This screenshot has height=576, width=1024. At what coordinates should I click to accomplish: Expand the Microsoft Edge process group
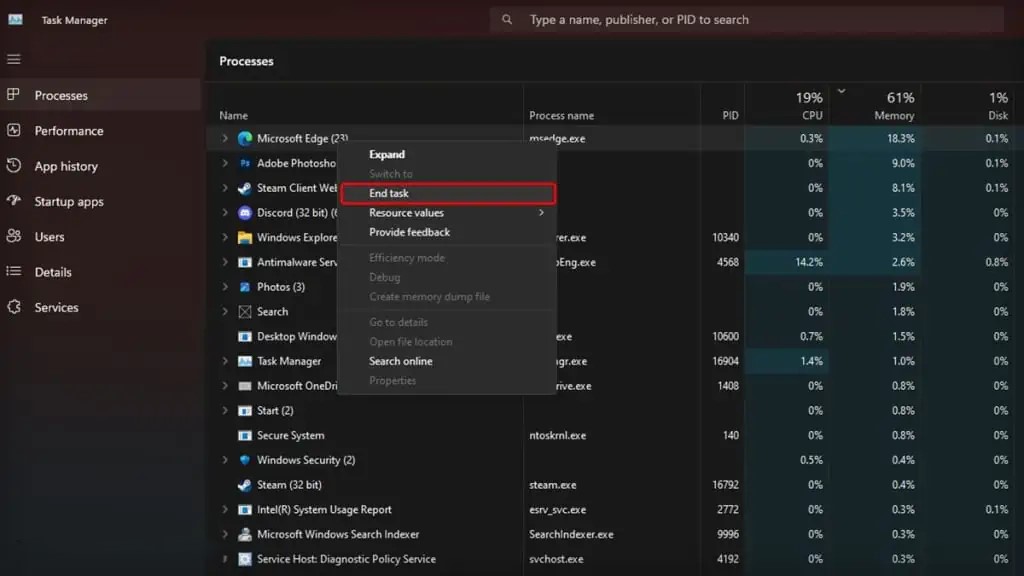(225, 139)
